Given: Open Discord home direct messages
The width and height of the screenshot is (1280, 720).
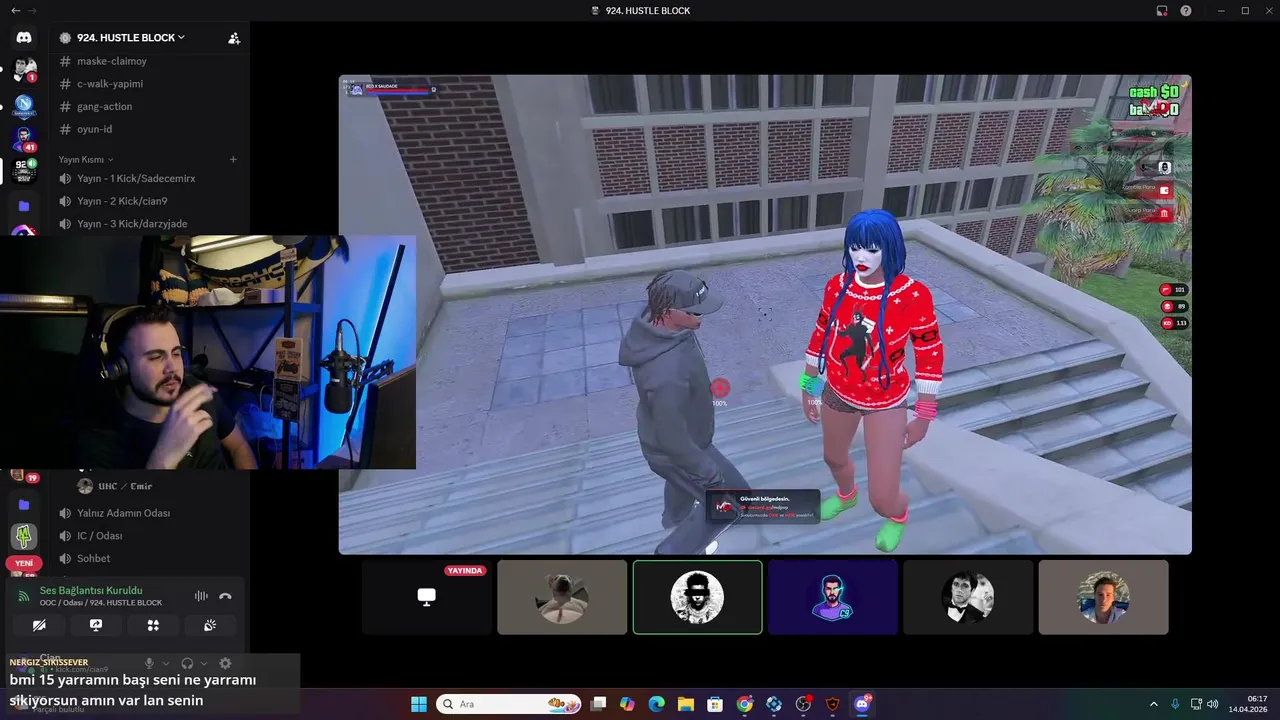Looking at the screenshot, I should pos(24,37).
